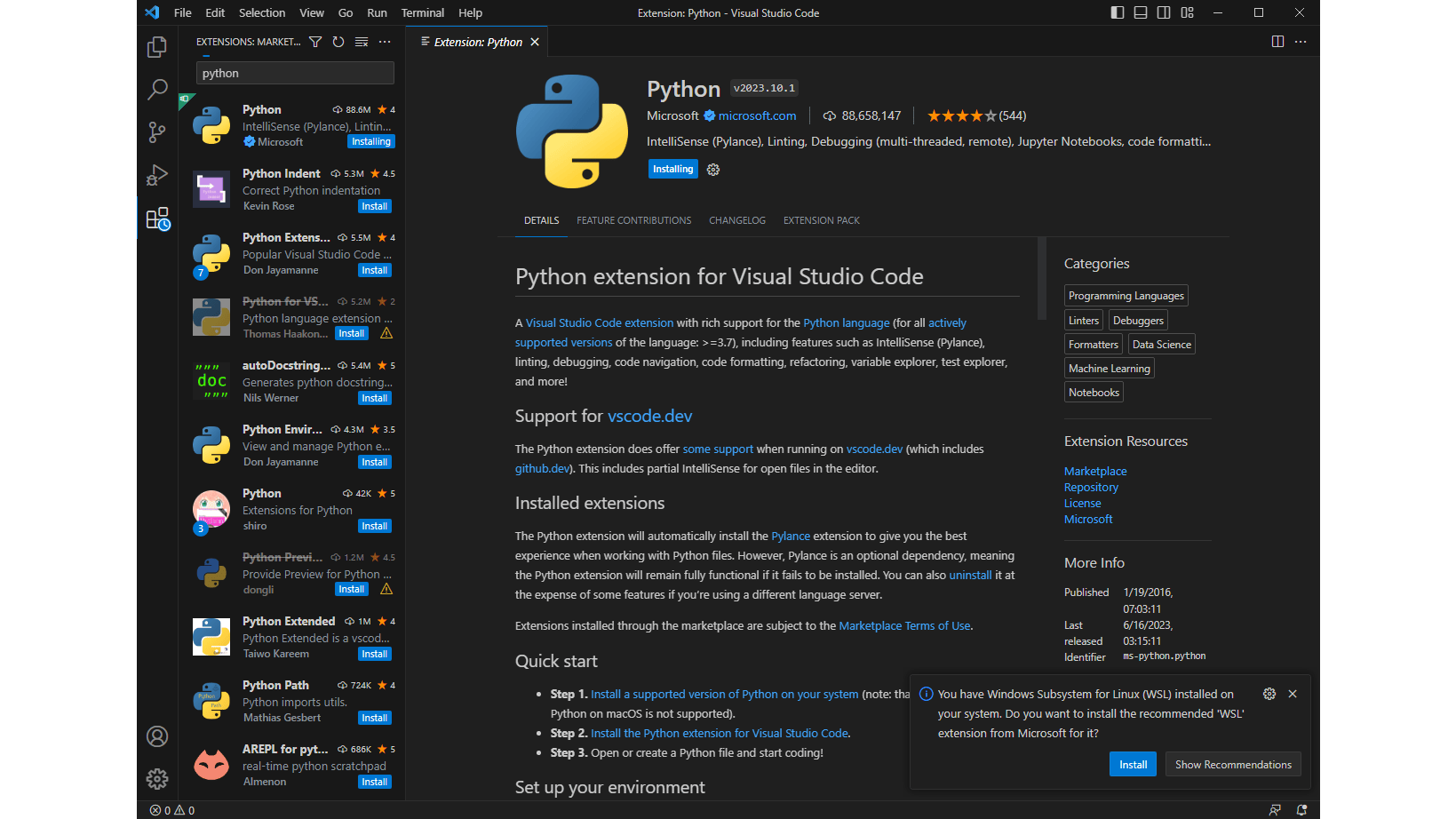
Task: Refresh the extensions list
Action: [x=338, y=41]
